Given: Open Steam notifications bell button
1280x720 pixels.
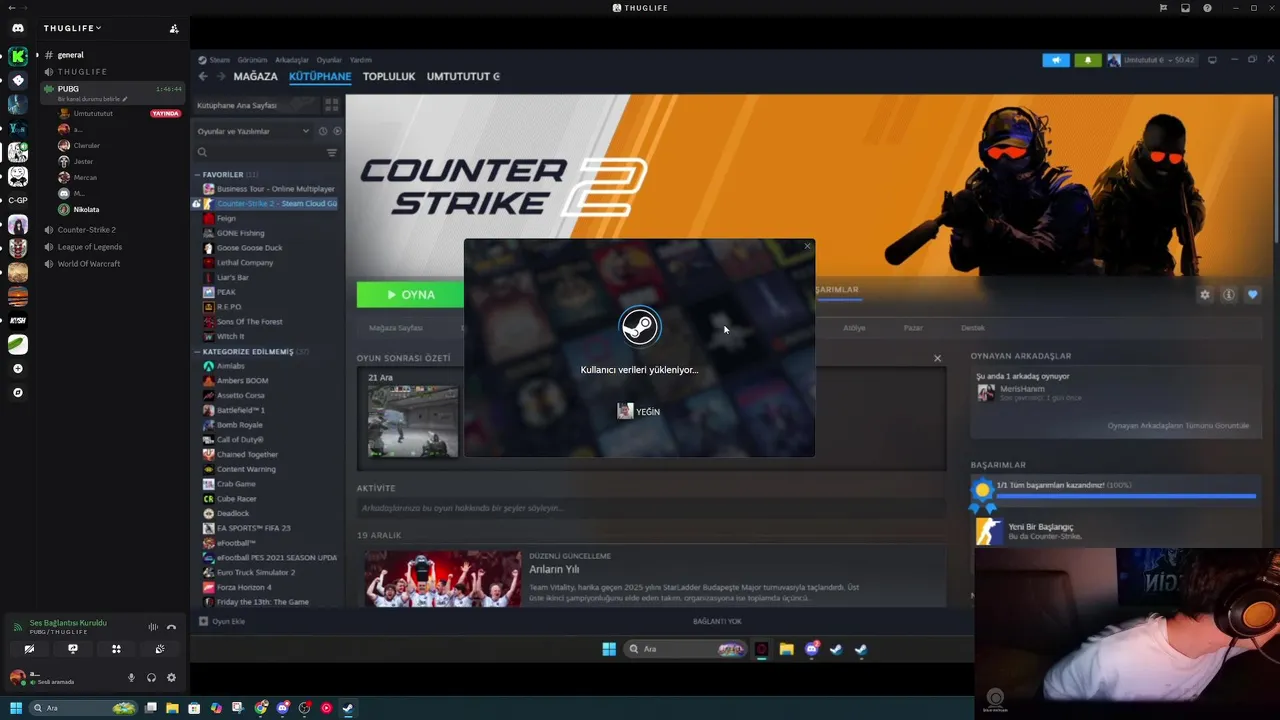Looking at the screenshot, I should pos(1088,60).
